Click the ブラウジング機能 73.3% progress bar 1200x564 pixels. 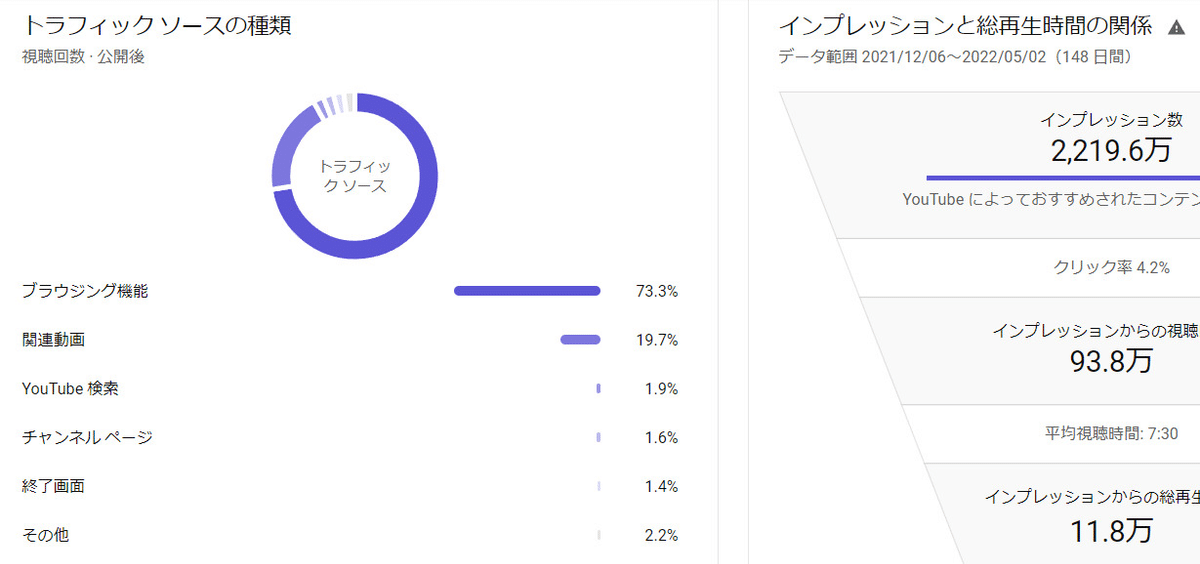point(527,291)
